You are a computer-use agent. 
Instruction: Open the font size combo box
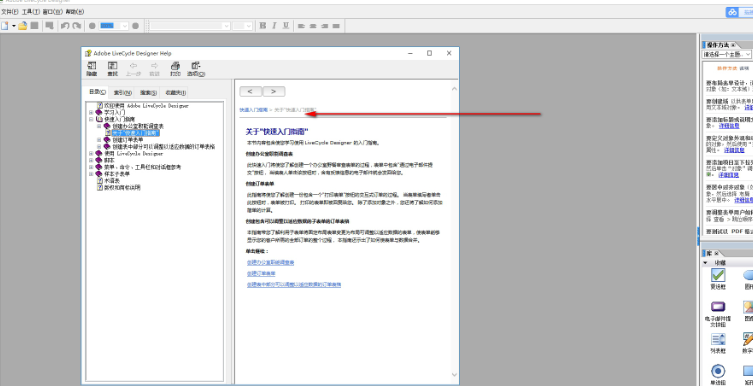[x=243, y=26]
